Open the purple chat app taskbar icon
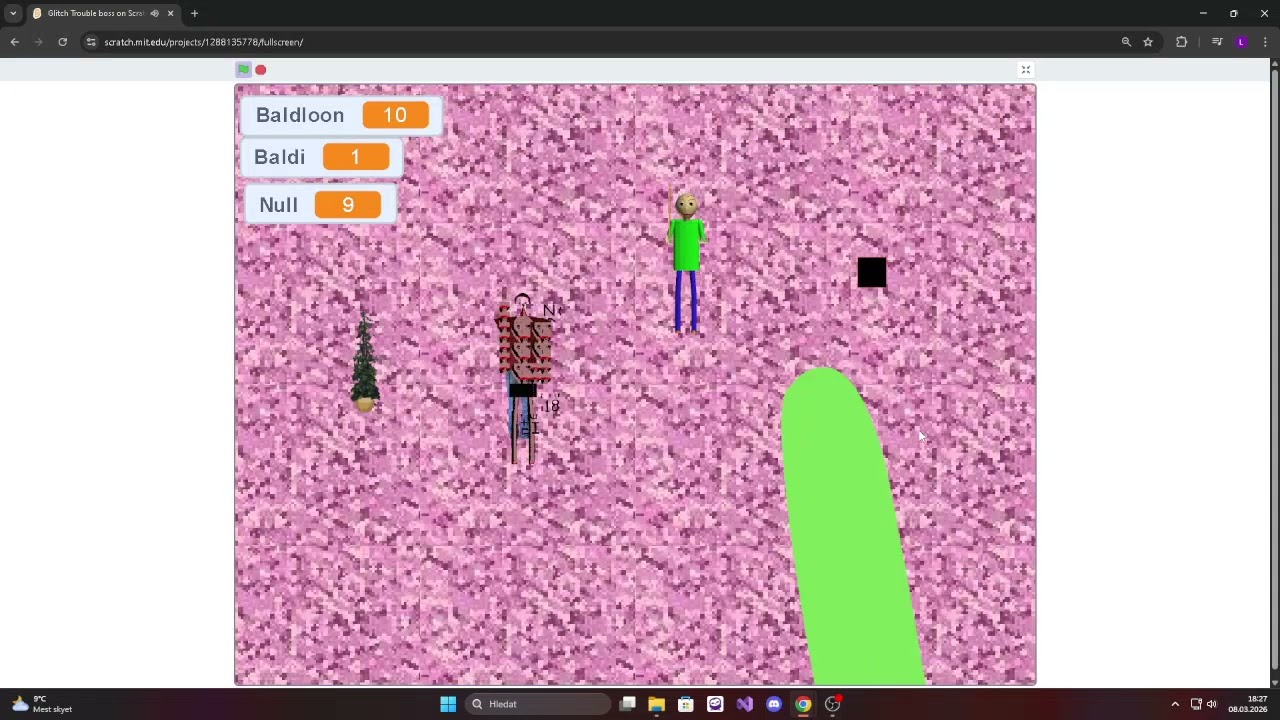 715,704
